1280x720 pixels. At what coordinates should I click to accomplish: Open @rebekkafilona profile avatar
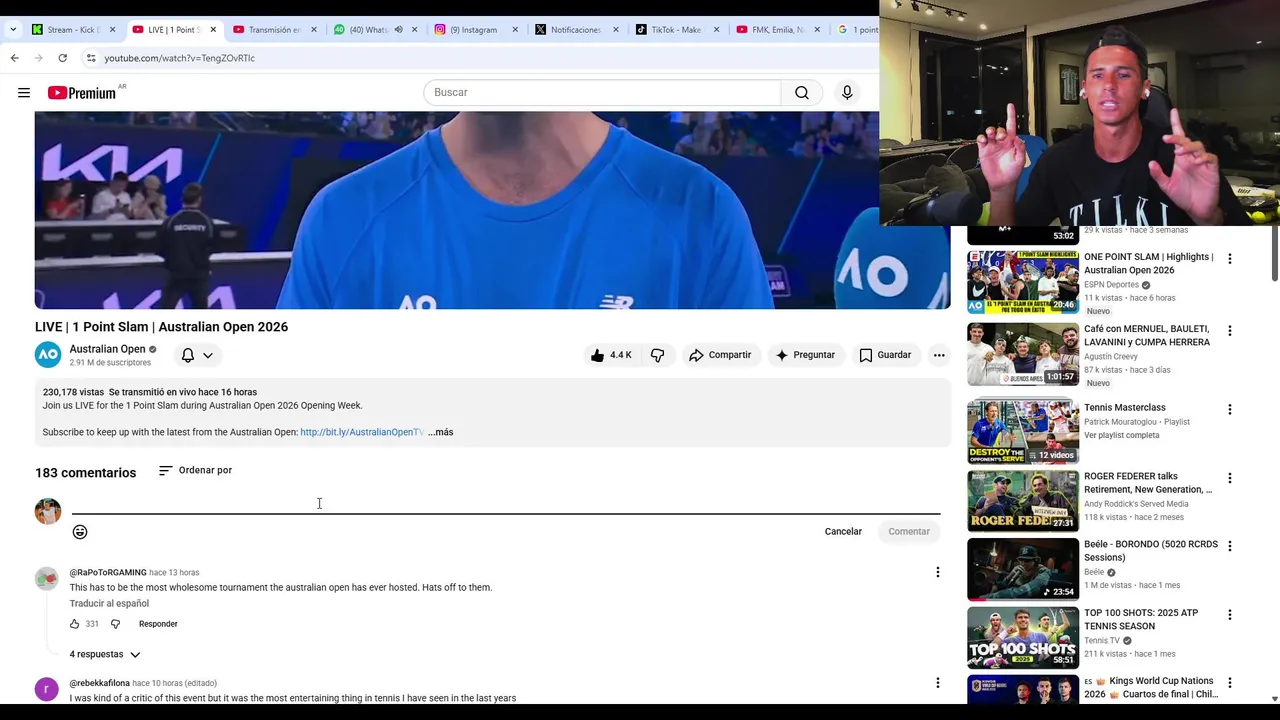click(x=47, y=689)
